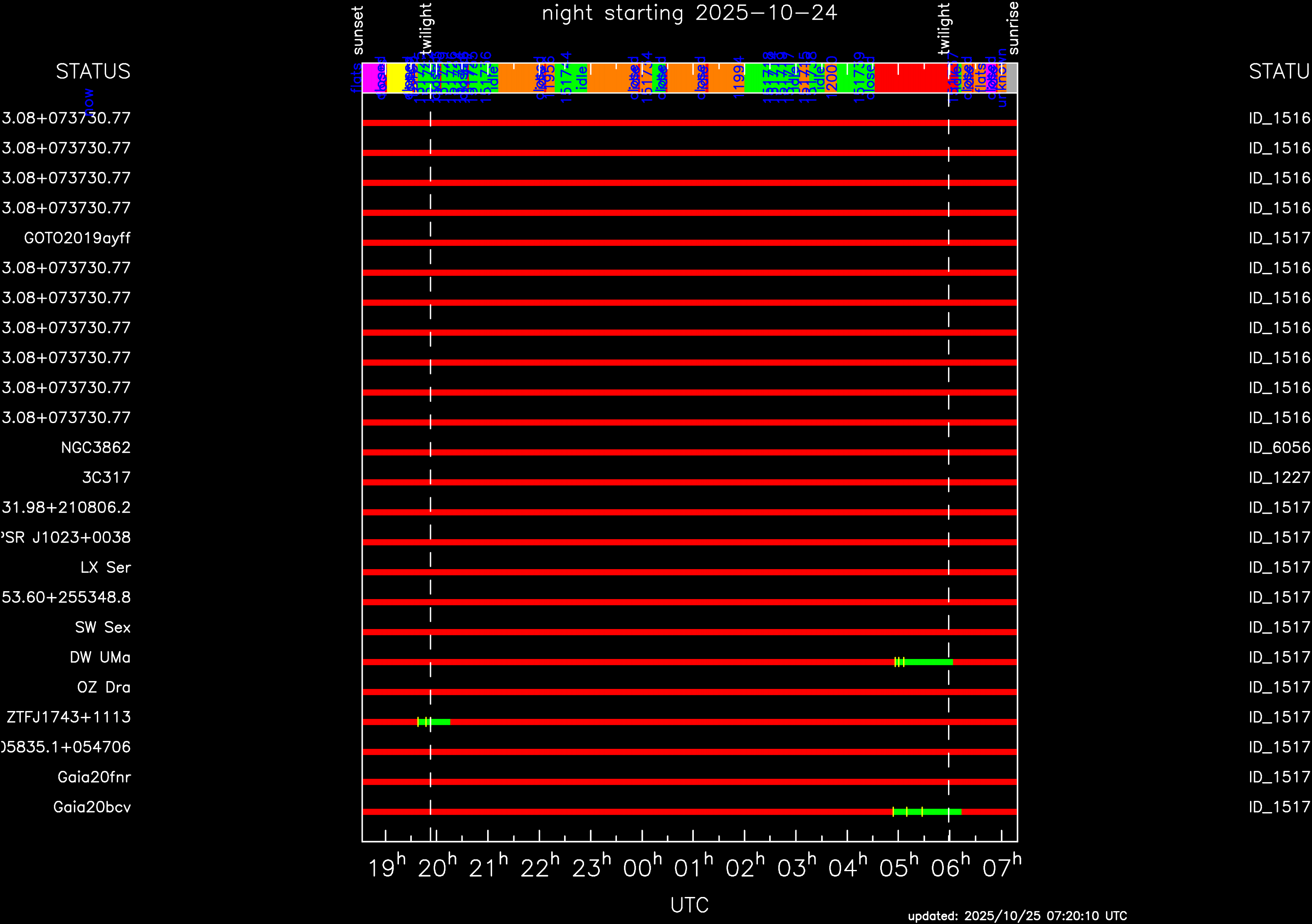Screen dimensions: 1312x924
Task: Select the 3C317 target label
Action: [x=106, y=478]
